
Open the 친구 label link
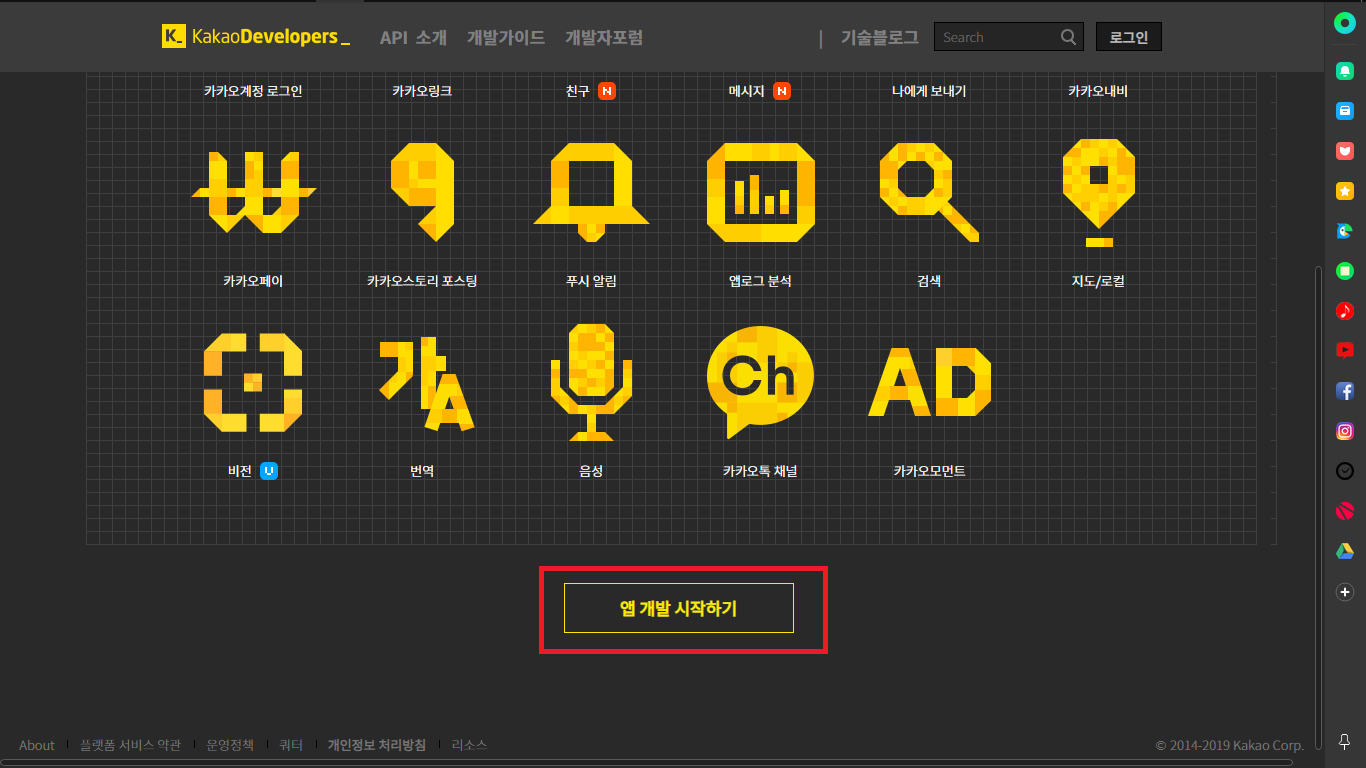pos(578,91)
